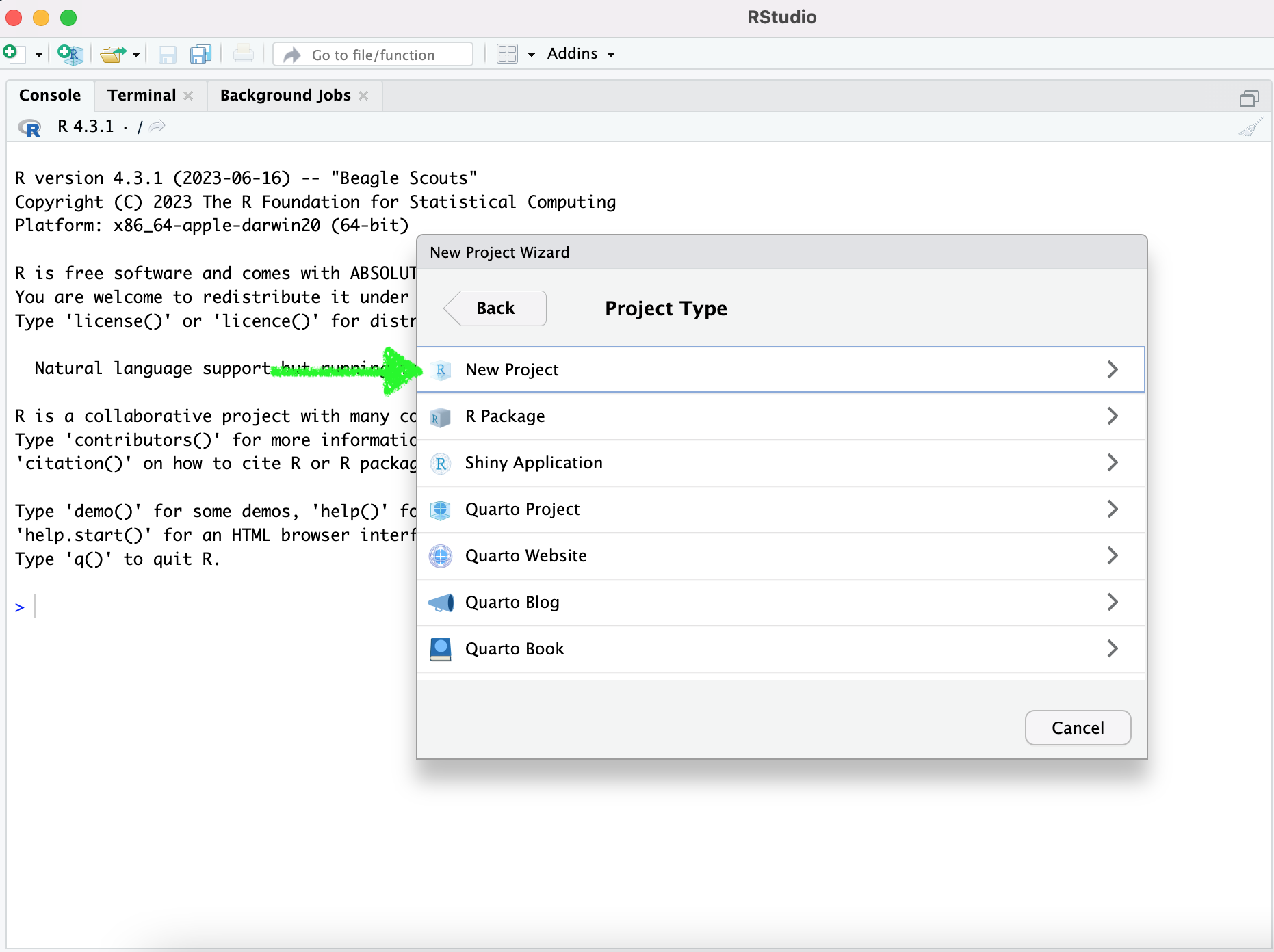Select the R Package project type
Viewport: 1274px width, 952px height.
tap(781, 416)
